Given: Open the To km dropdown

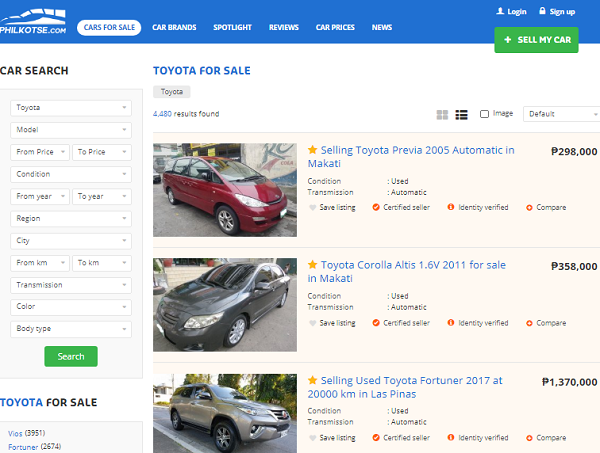Looking at the screenshot, I should point(102,263).
